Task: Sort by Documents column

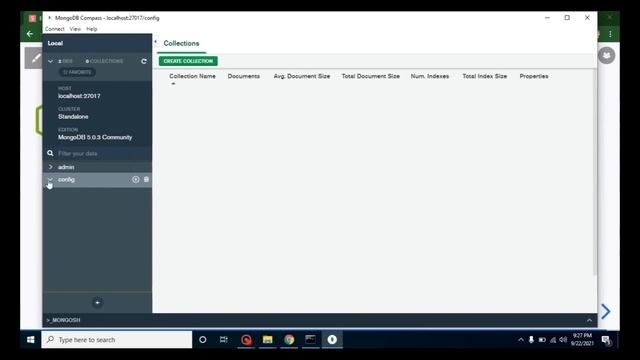Action: pyautogui.click(x=244, y=76)
